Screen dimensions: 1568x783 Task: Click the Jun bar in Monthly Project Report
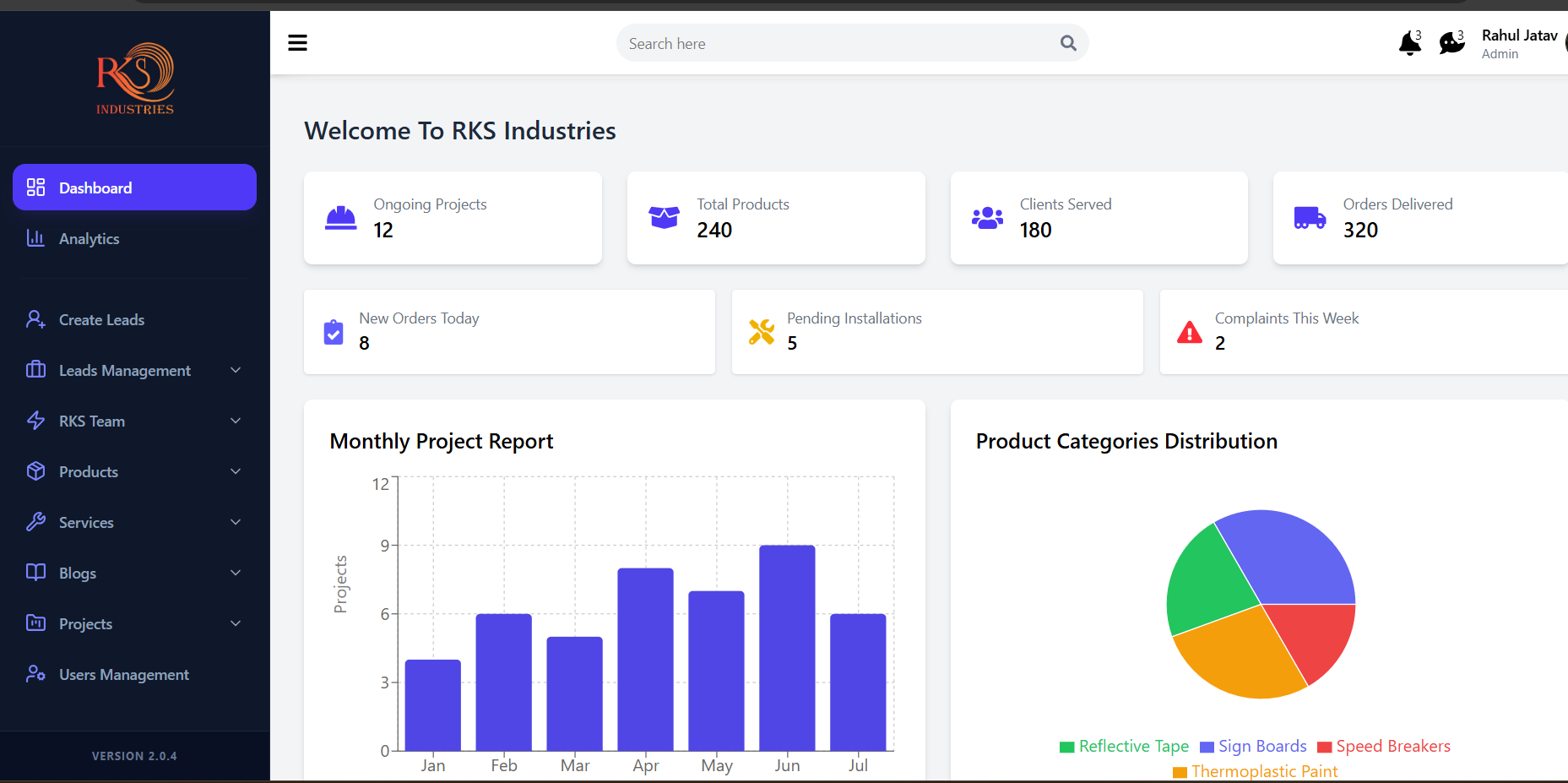click(x=787, y=648)
